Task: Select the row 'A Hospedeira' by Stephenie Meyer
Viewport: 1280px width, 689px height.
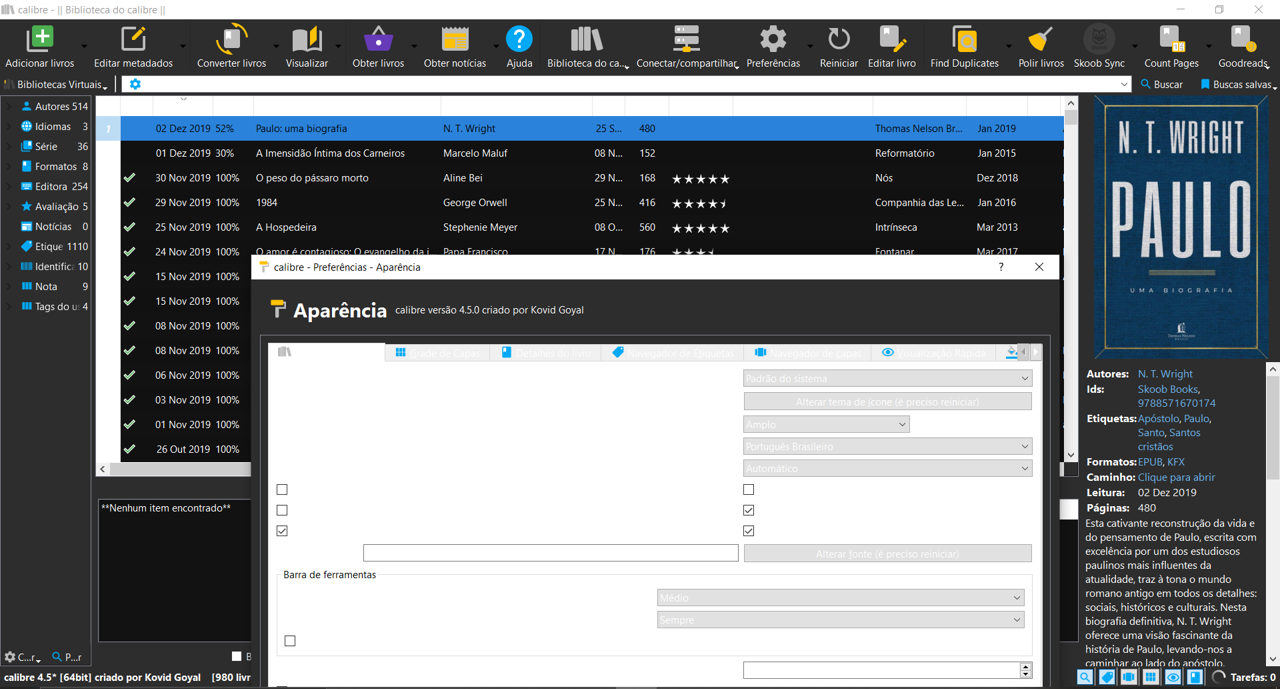Action: click(592, 227)
